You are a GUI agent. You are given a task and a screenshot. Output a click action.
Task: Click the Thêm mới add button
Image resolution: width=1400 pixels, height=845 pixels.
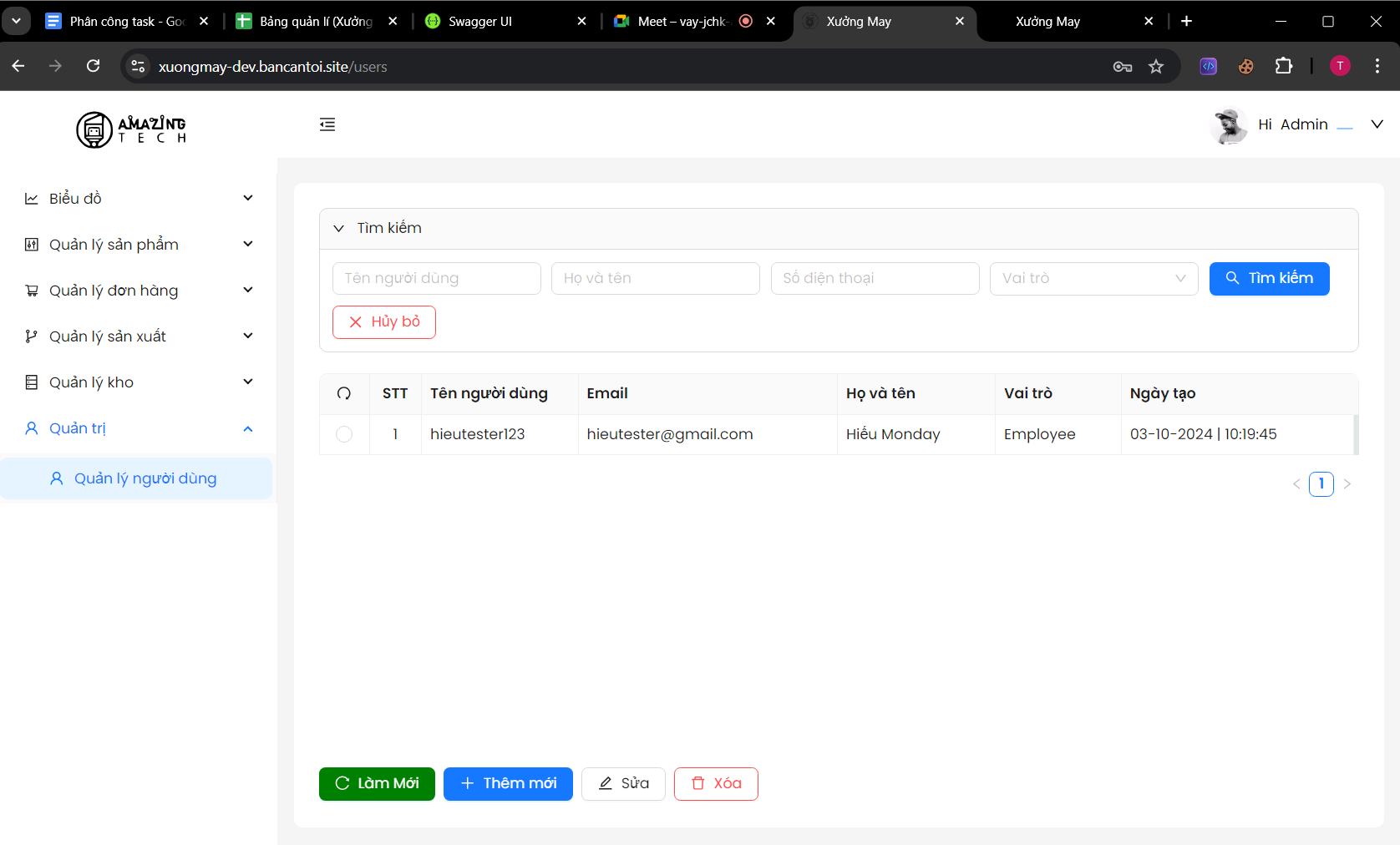click(x=508, y=783)
